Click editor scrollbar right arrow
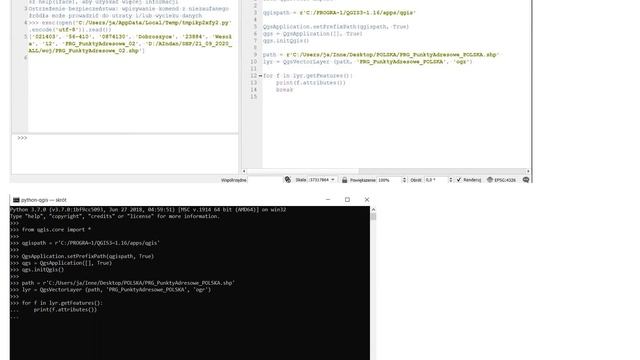The image size is (640, 360). point(528,171)
